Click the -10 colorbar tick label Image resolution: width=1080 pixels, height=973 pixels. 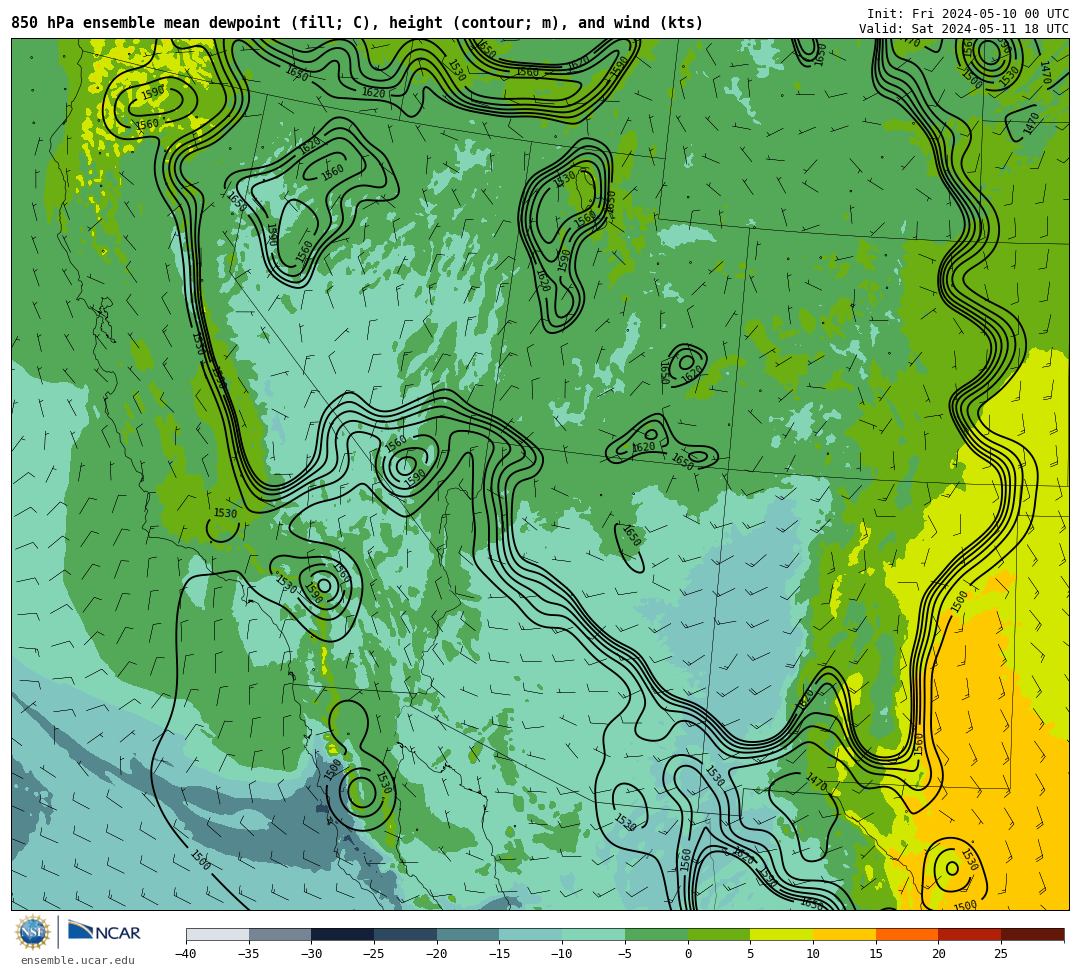562,954
